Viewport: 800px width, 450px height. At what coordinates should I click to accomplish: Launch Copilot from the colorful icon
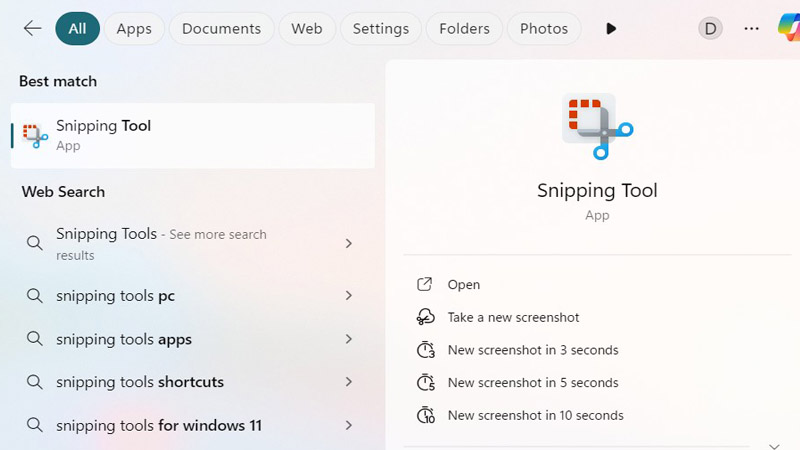789,28
